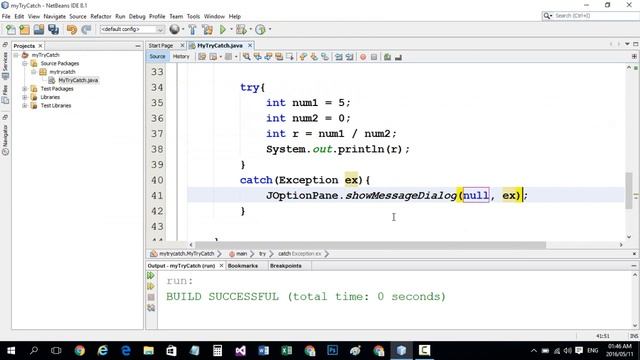Collapse the mytrycatch package node
This screenshot has width=640, height=360.
click(33, 72)
